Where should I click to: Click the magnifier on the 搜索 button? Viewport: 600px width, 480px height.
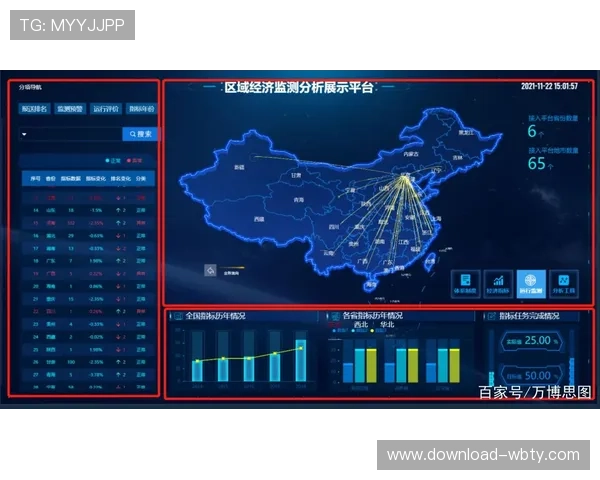point(133,134)
